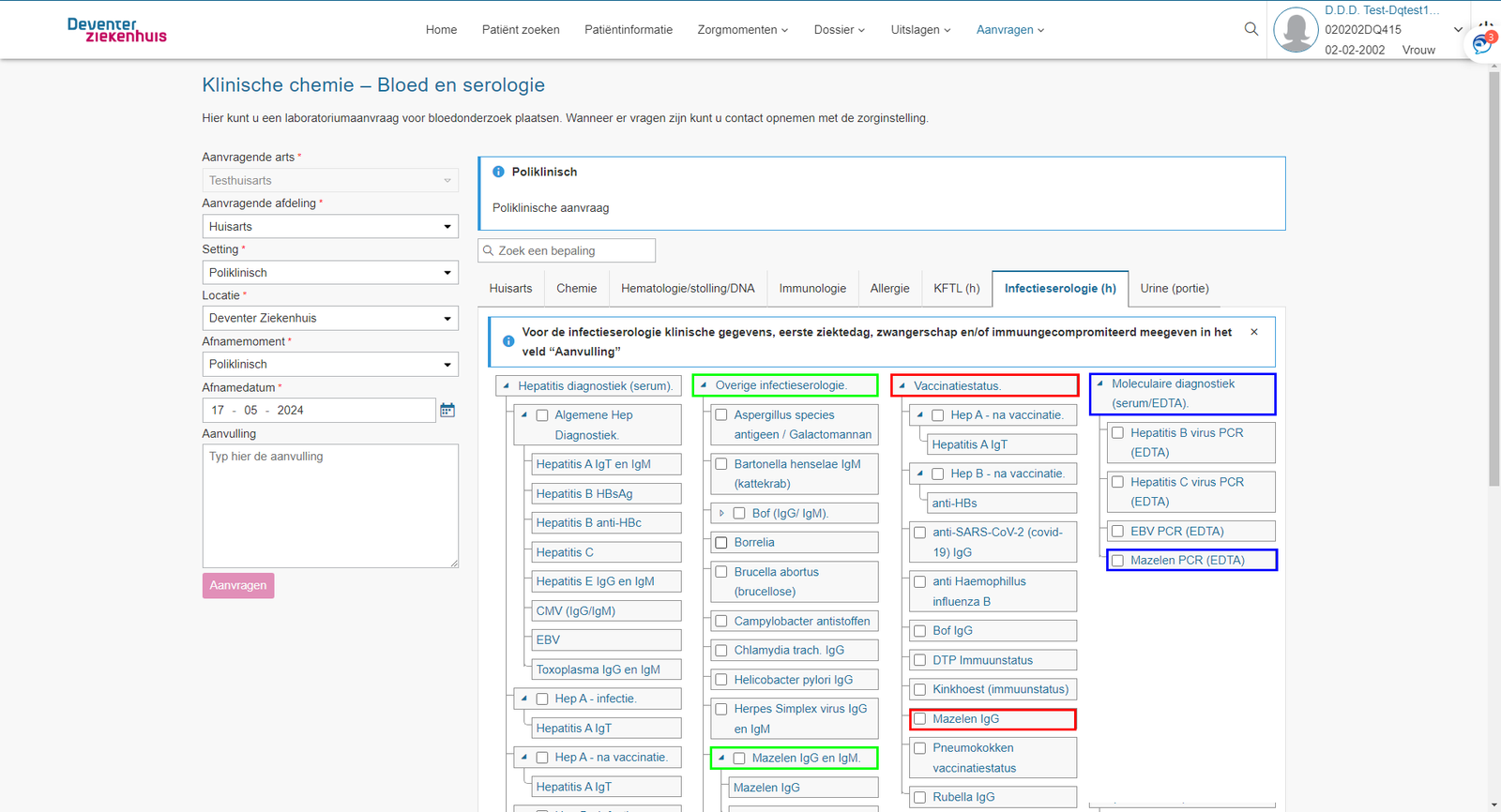Viewport: 1501px width, 812px height.
Task: Expand the Bof (IgG/ IgM) node
Action: [x=721, y=514]
